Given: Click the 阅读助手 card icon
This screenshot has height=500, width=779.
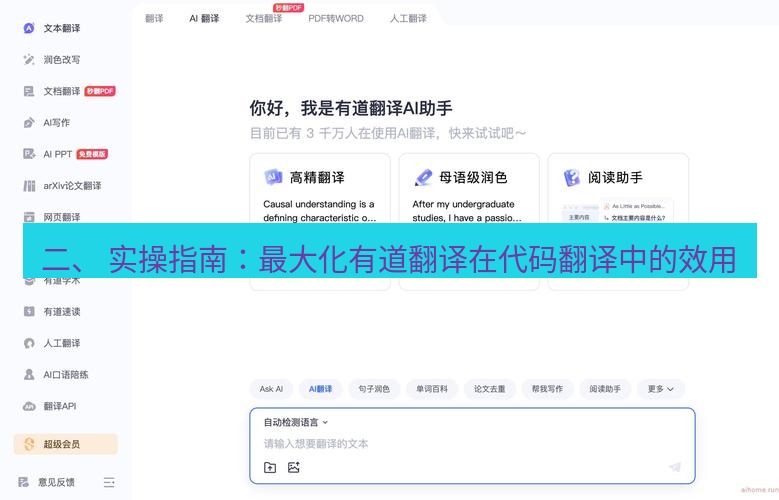Looking at the screenshot, I should tap(572, 177).
